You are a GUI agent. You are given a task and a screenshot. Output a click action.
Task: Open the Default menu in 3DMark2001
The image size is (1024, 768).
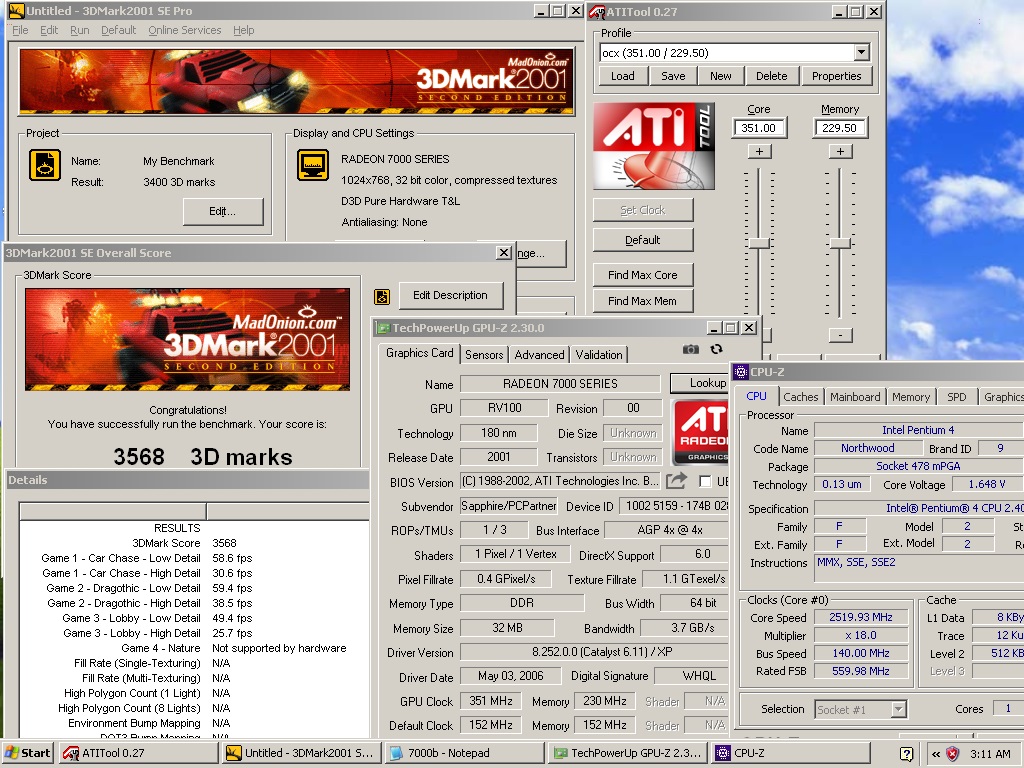click(118, 30)
